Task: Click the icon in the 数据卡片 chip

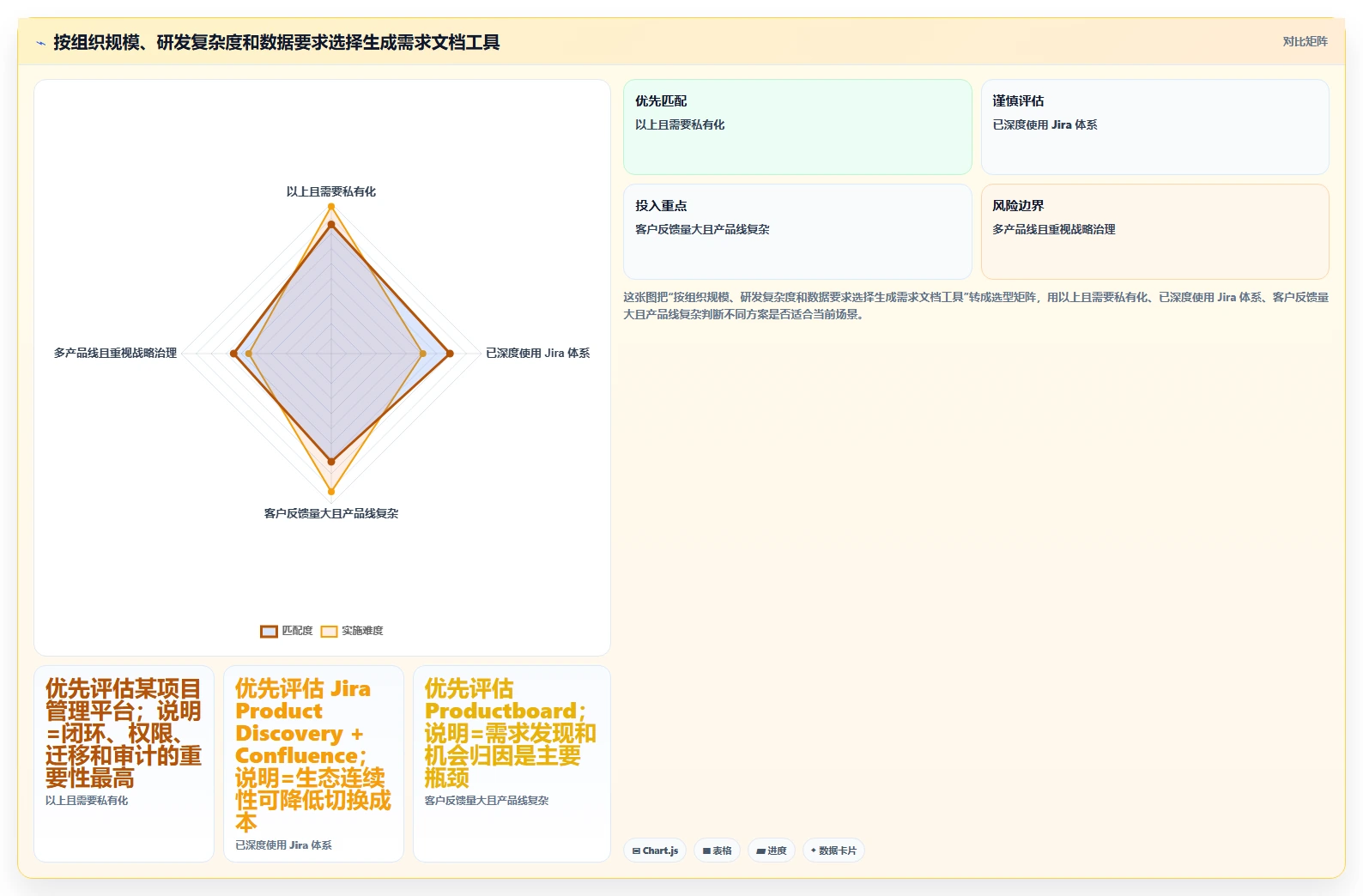Action: click(813, 851)
